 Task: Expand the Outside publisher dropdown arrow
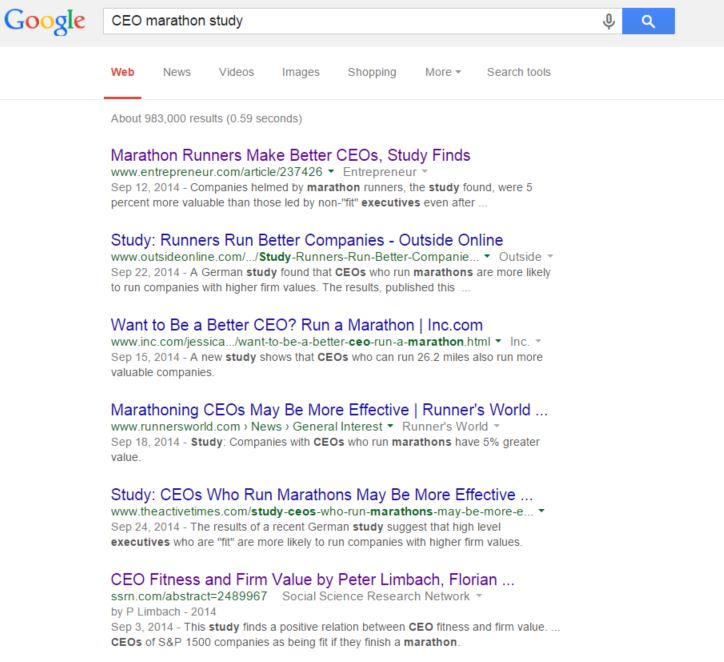(x=550, y=258)
